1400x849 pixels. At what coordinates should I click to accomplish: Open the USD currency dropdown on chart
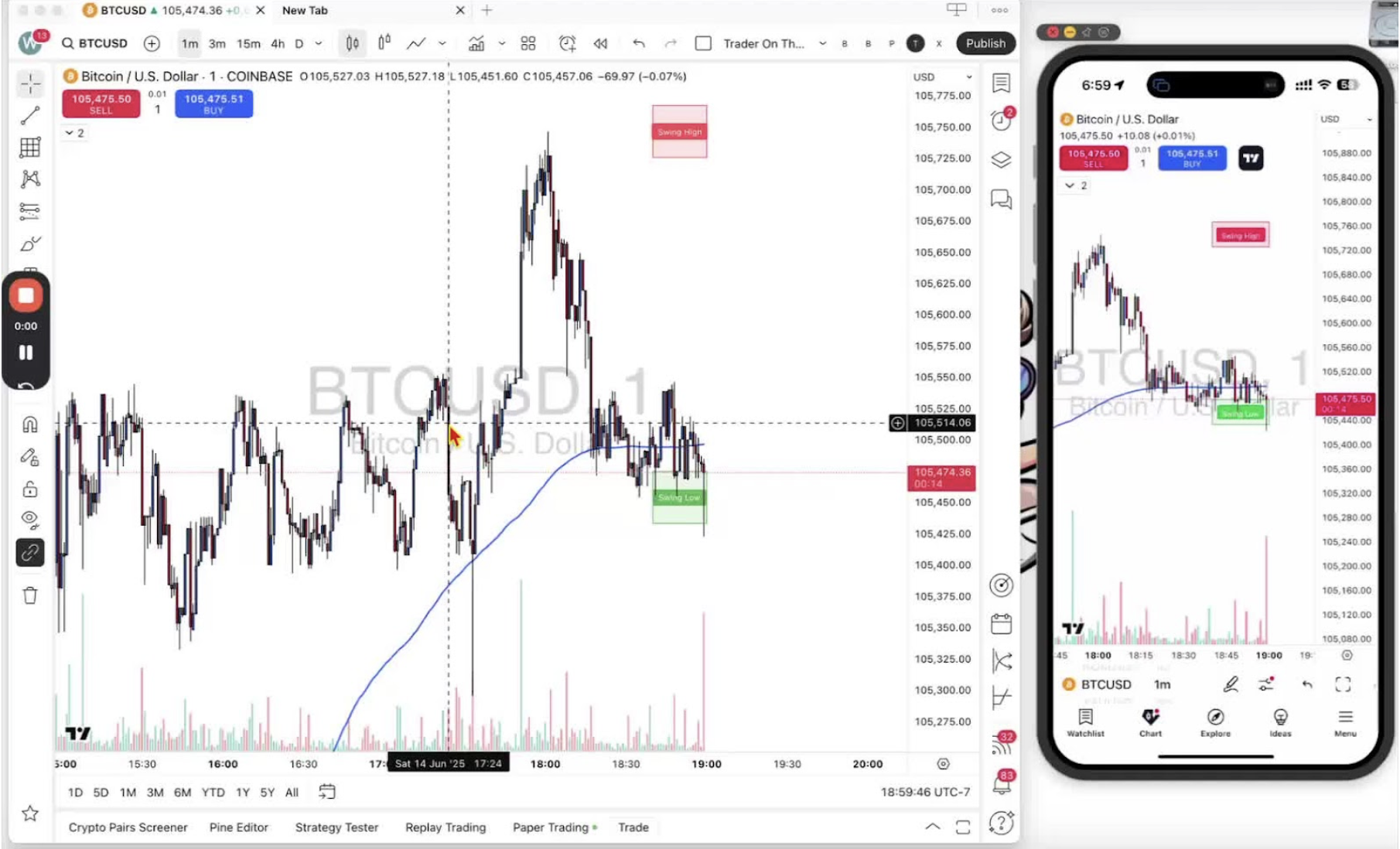tap(942, 77)
